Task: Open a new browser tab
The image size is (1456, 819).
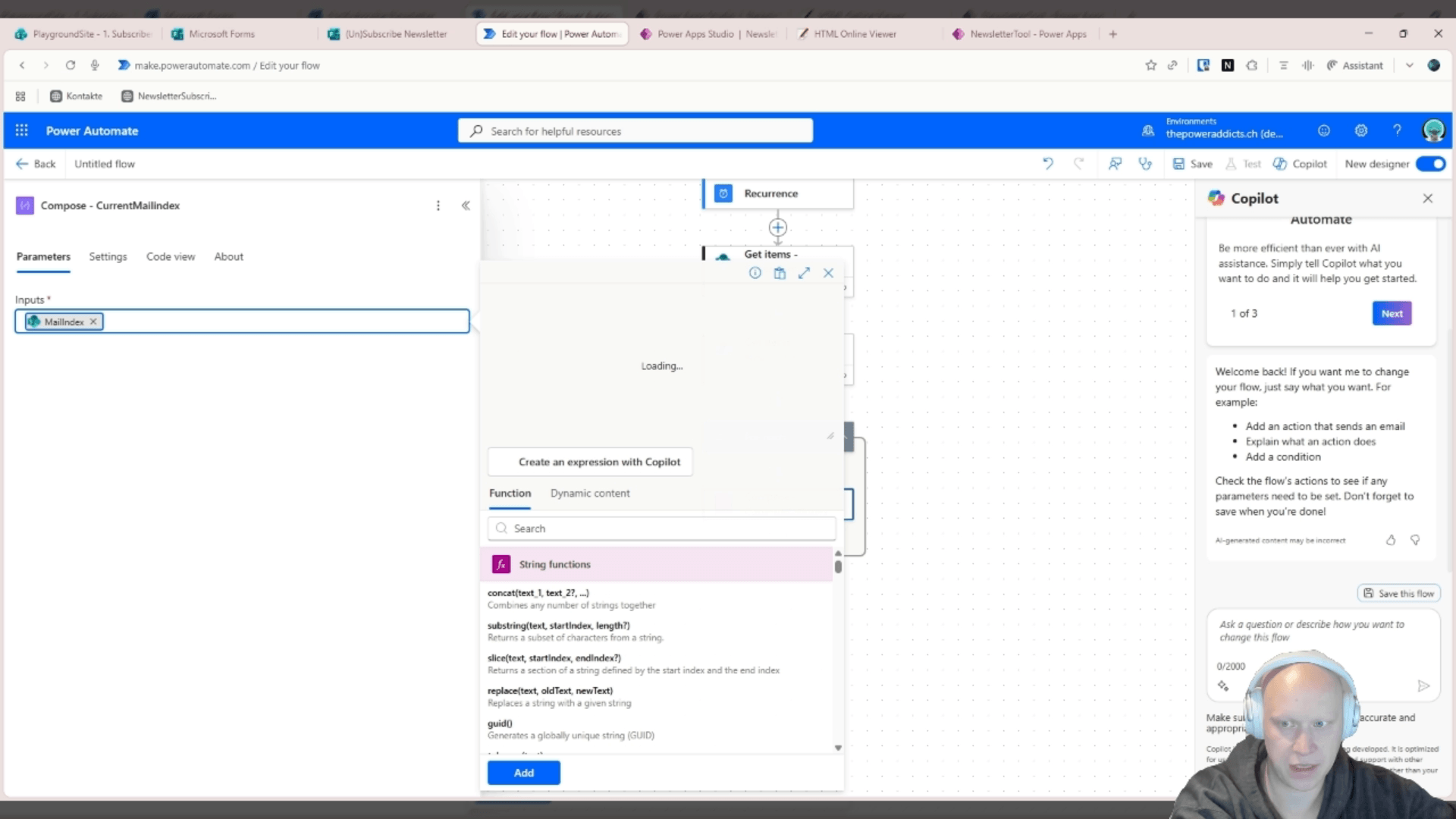Action: (x=1112, y=34)
